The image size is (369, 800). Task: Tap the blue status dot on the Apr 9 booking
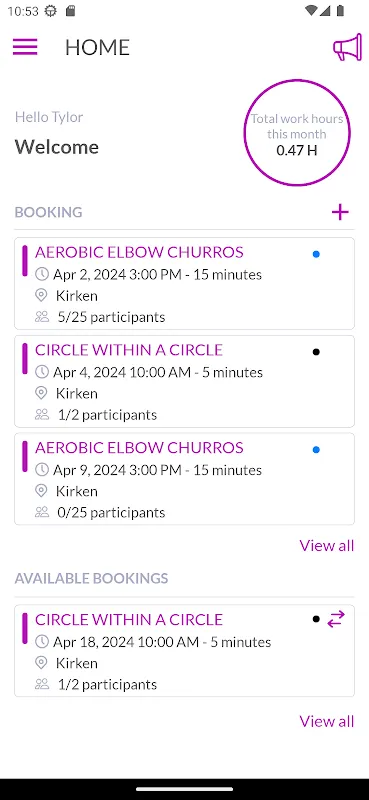click(316, 450)
